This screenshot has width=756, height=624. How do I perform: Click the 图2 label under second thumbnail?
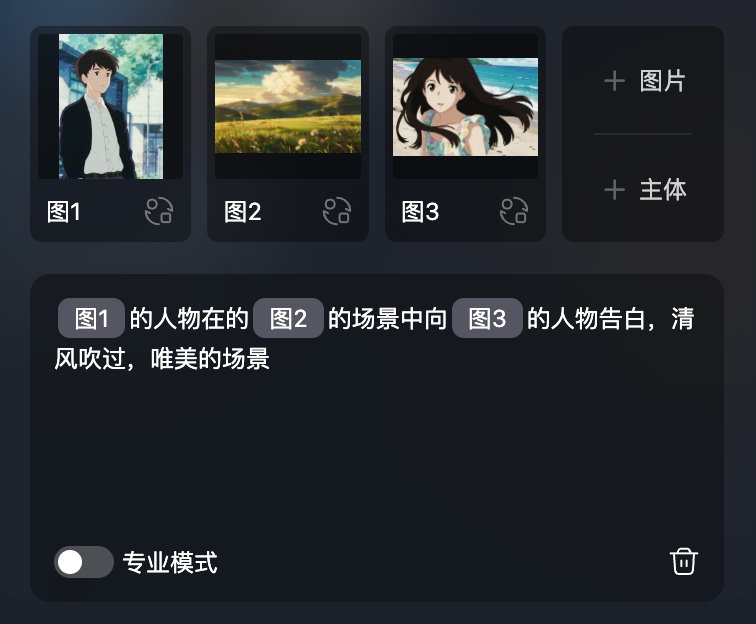pyautogui.click(x=243, y=212)
